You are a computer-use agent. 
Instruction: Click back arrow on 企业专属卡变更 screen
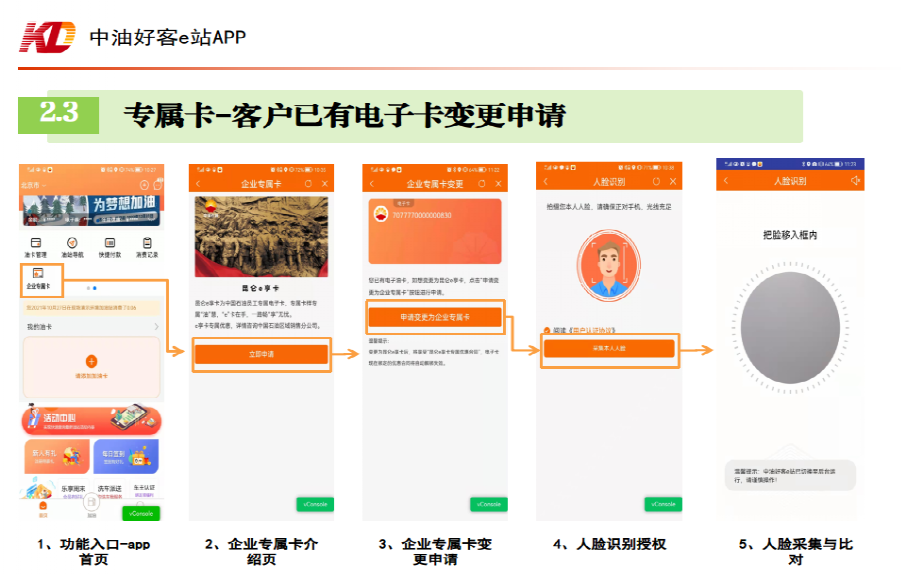371,184
